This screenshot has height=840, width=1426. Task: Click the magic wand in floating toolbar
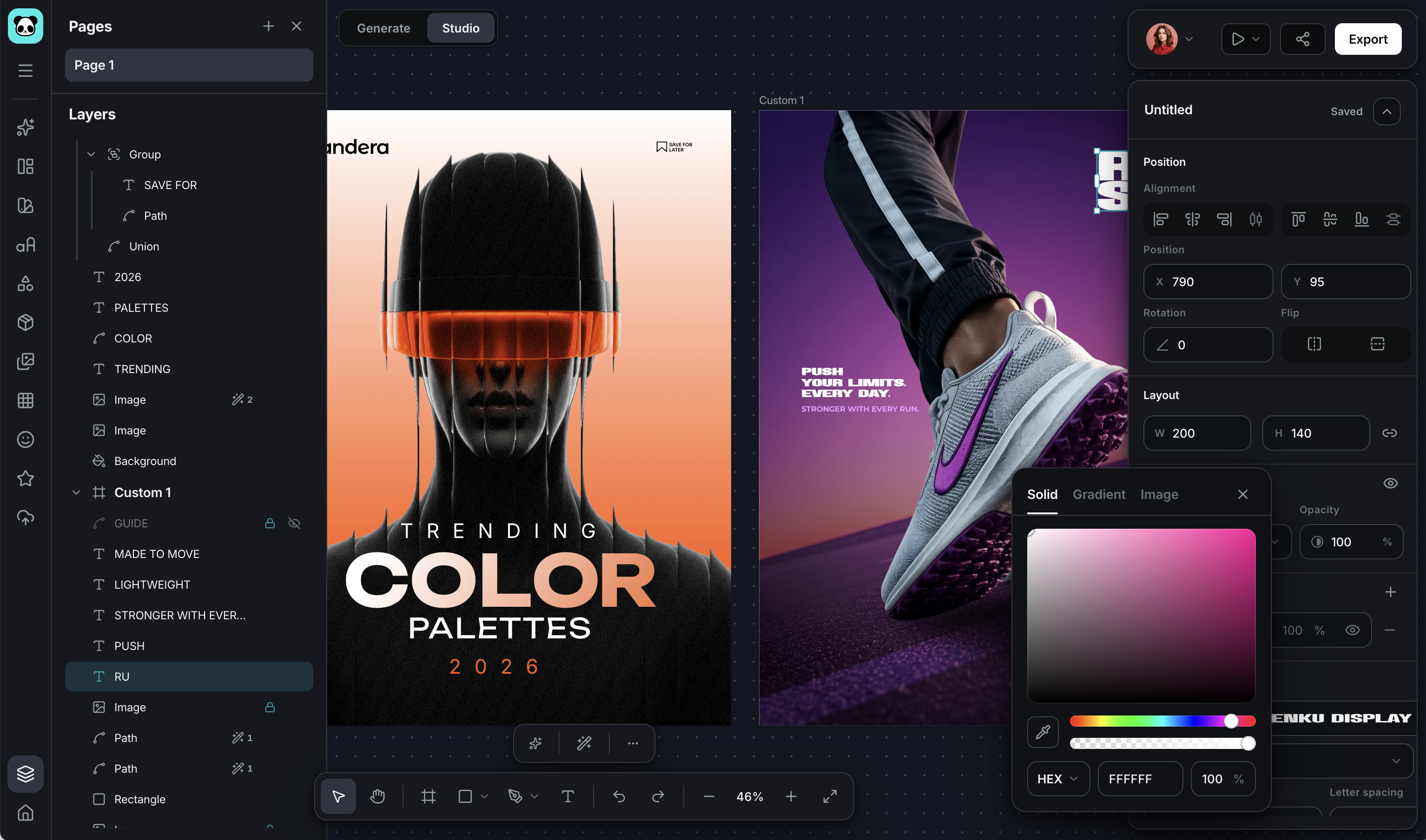584,743
